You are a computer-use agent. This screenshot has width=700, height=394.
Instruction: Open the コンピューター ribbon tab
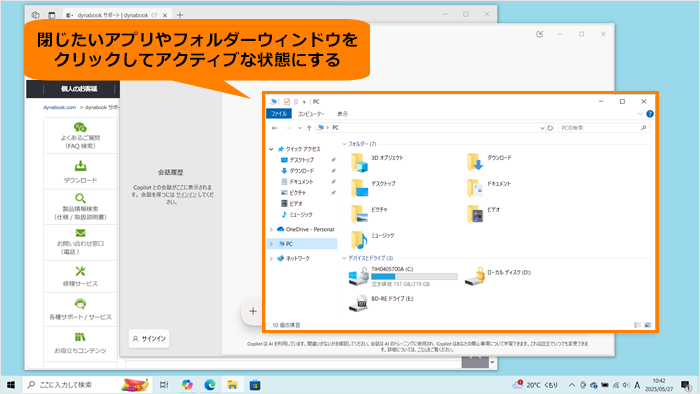click(311, 114)
